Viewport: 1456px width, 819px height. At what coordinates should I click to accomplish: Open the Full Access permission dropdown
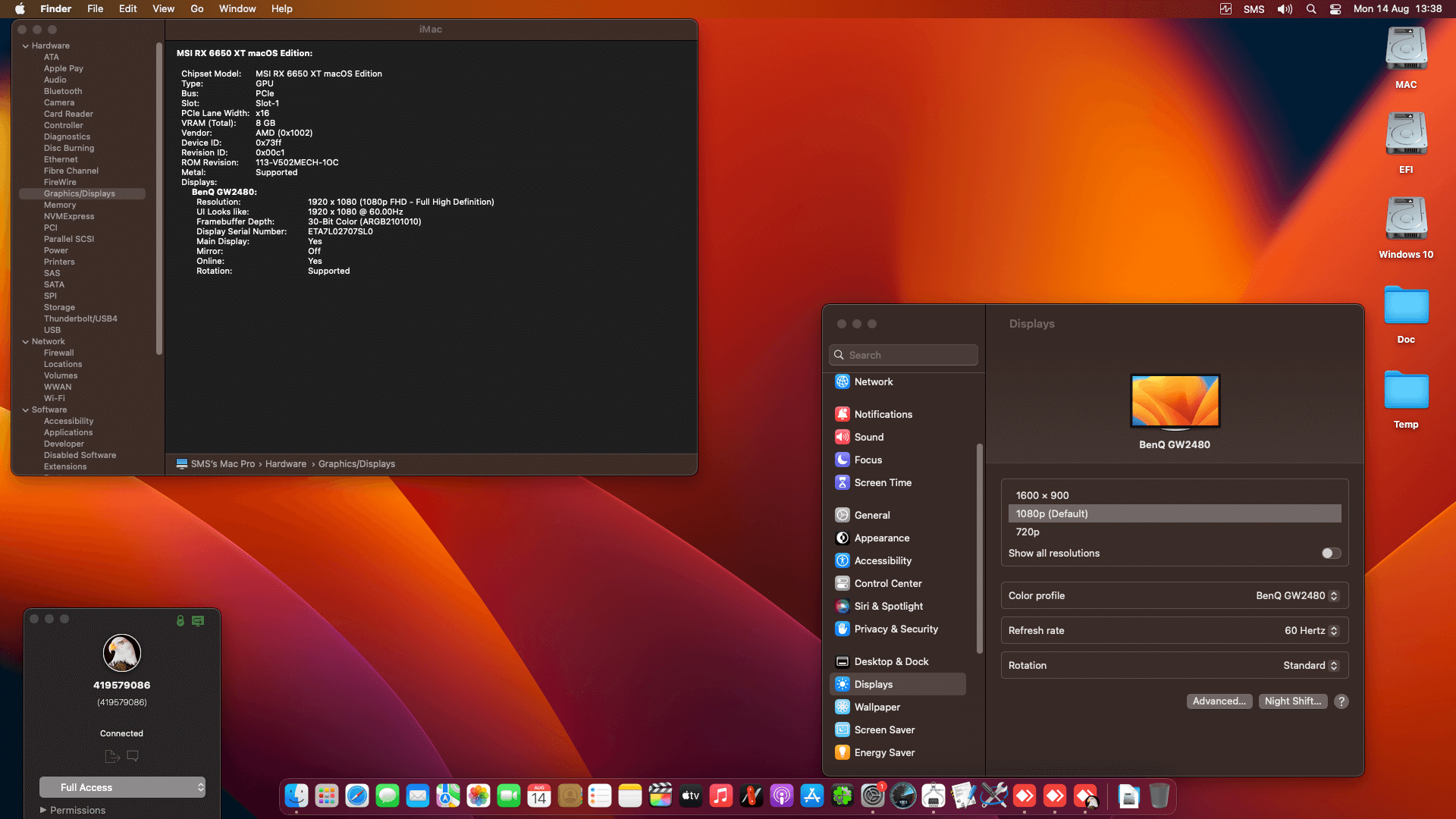coord(122,787)
